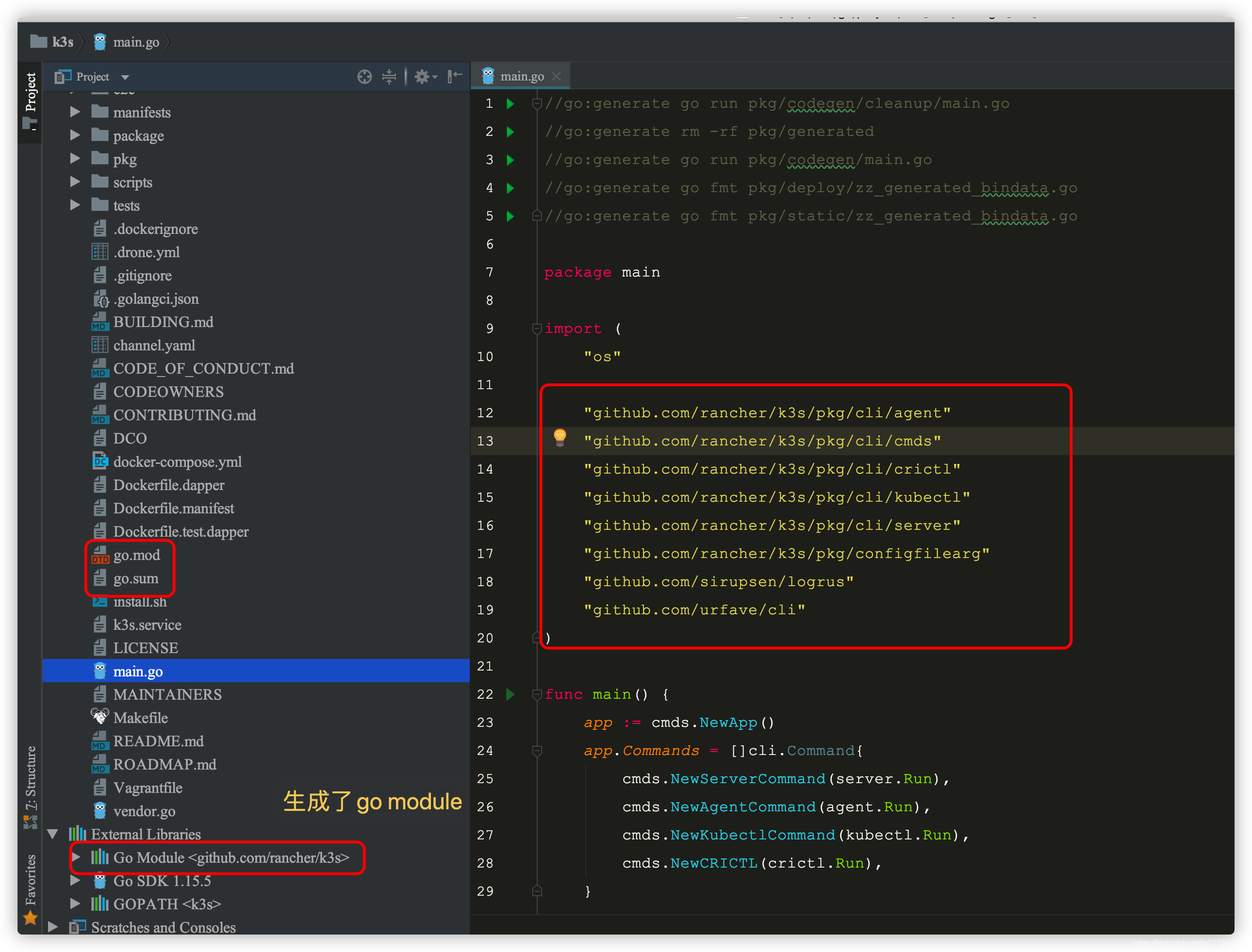Screen dimensions: 1252x952
Task: Click the collapse all icon in Project panel
Action: point(389,77)
